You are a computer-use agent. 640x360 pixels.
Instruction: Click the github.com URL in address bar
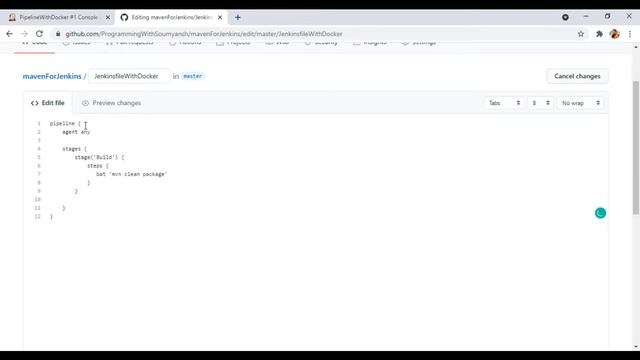pyautogui.click(x=204, y=34)
